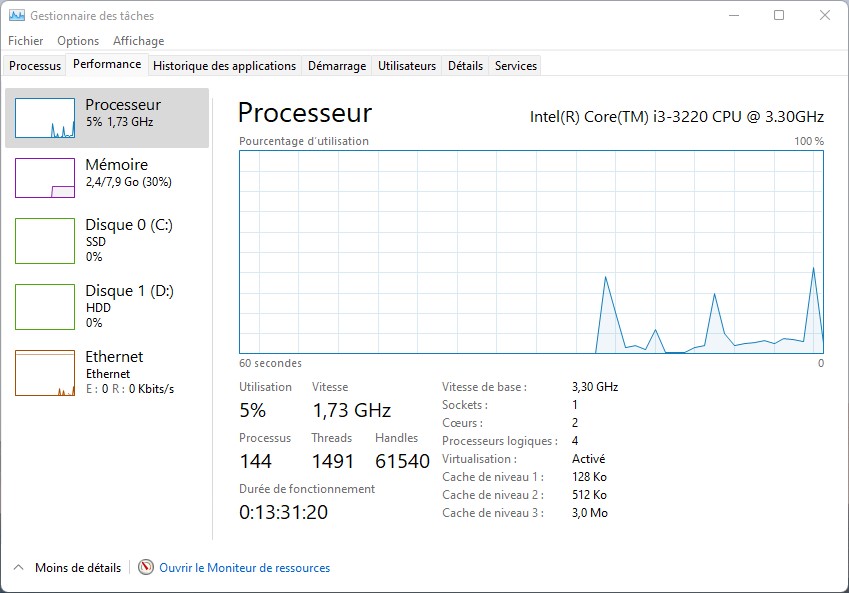Image resolution: width=849 pixels, height=593 pixels.
Task: Open Disque 0 (C:) SSD graph
Action: 45,241
